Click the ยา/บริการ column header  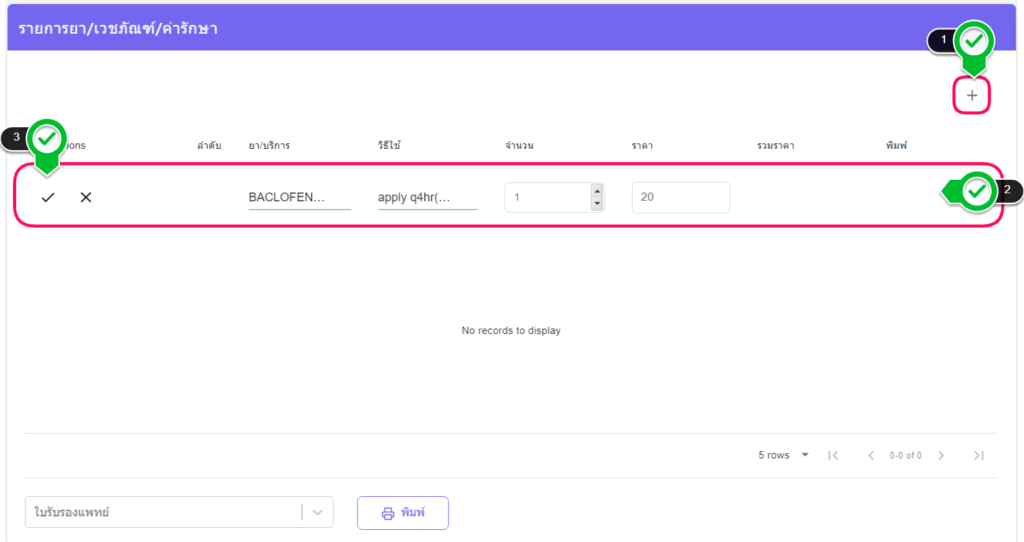[269, 146]
